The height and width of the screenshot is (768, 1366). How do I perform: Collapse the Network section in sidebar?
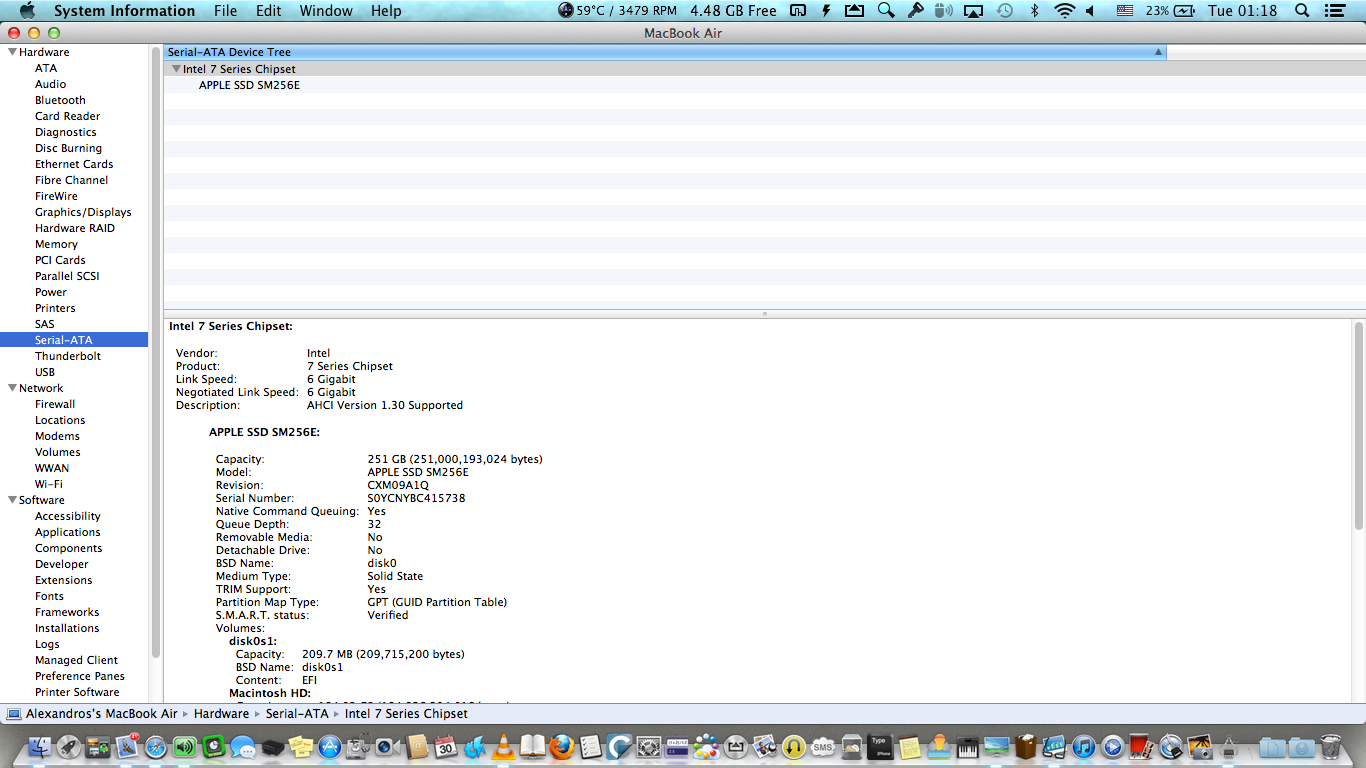coord(12,388)
